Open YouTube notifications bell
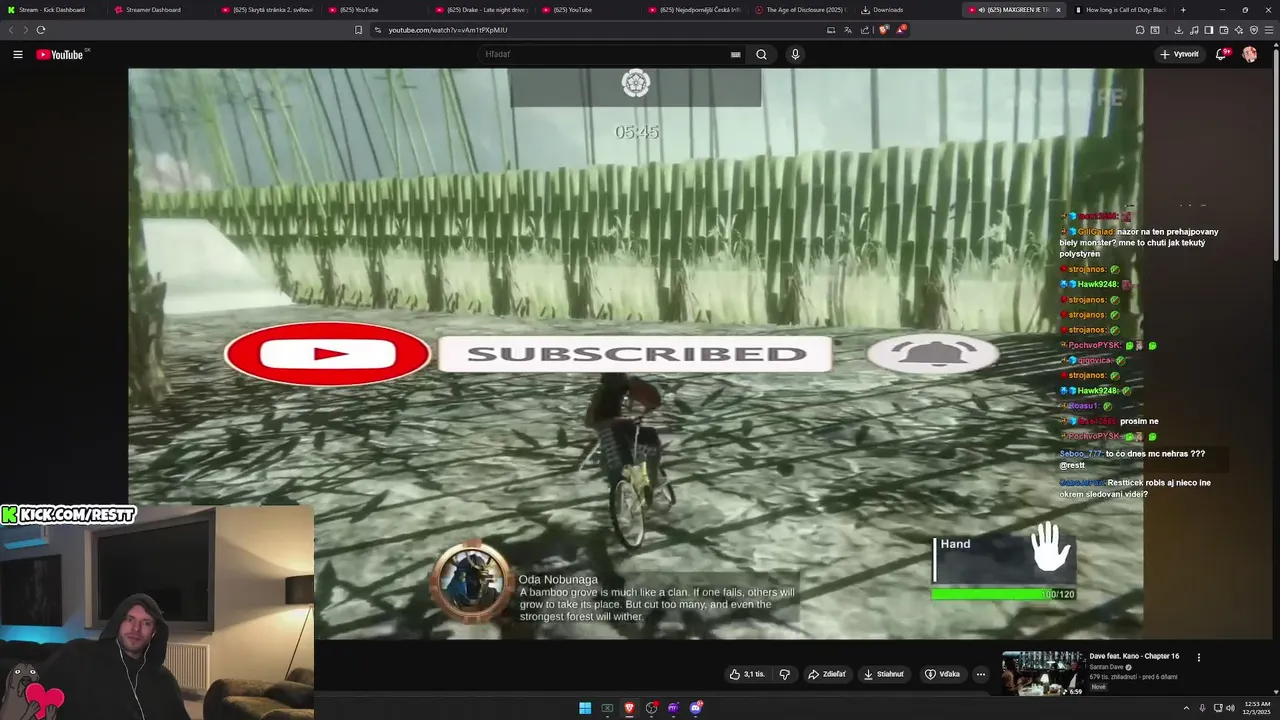The image size is (1280, 720). pyautogui.click(x=1221, y=54)
